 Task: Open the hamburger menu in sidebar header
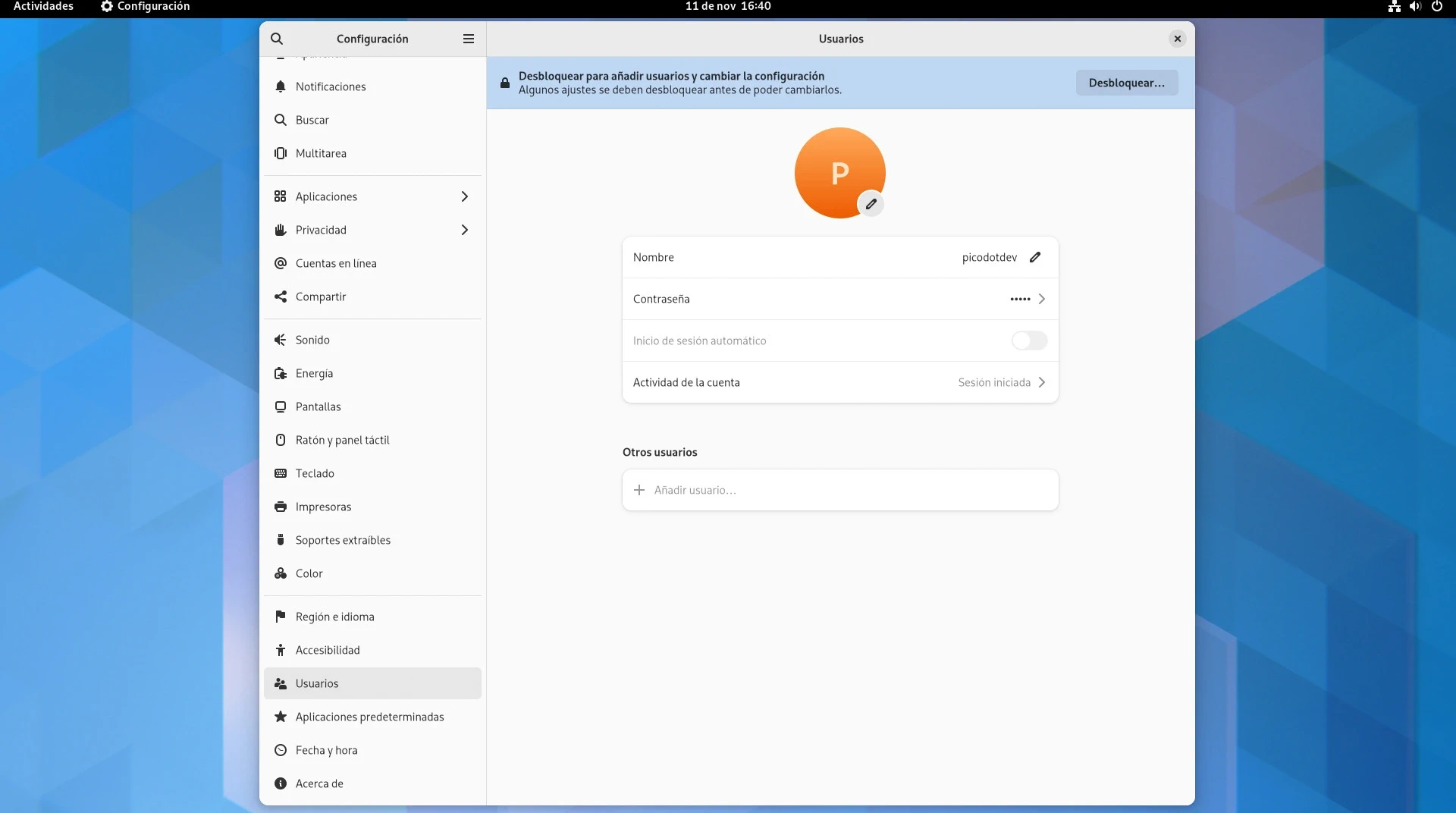(469, 39)
